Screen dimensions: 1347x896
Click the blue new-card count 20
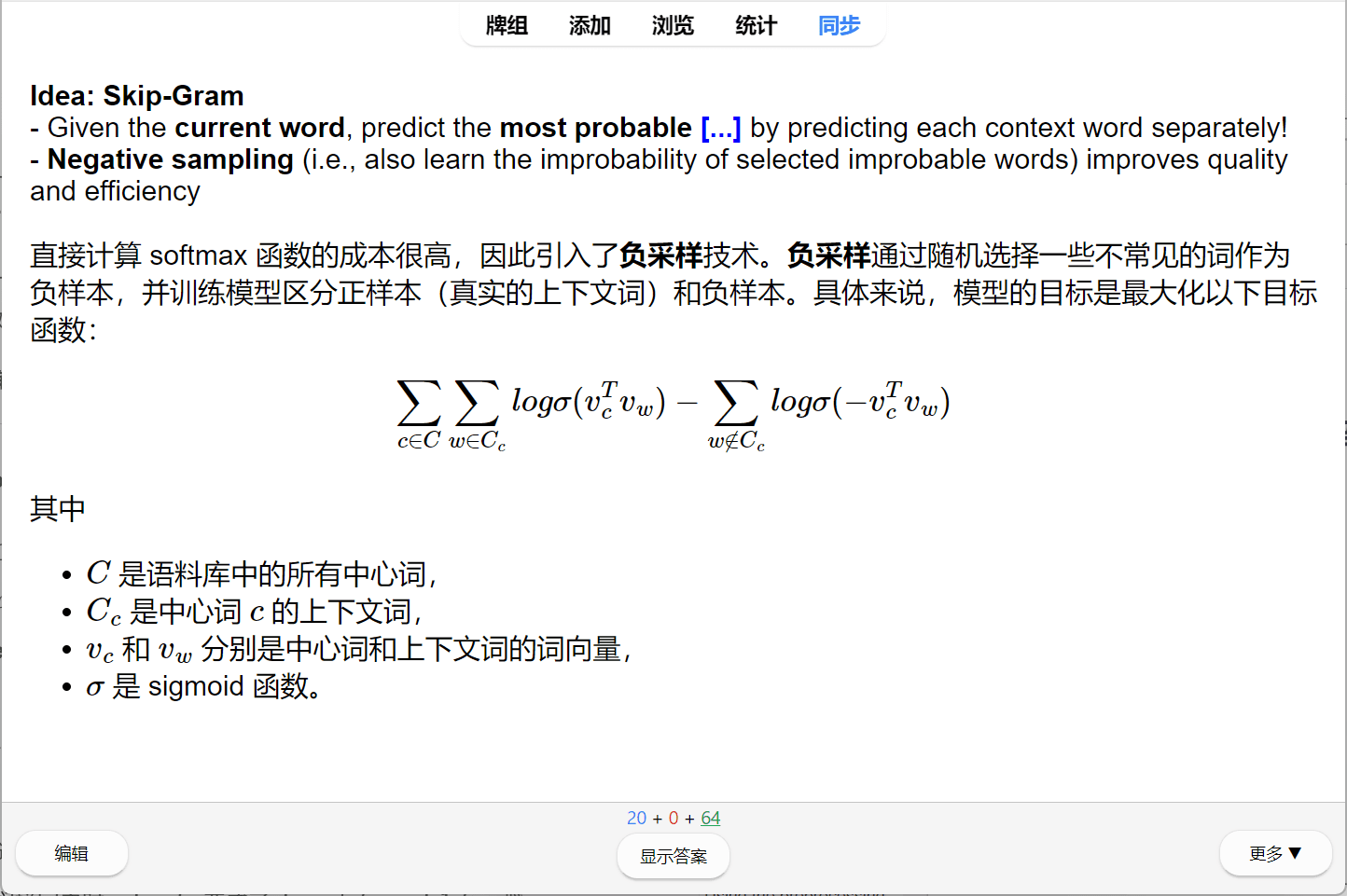click(x=636, y=818)
